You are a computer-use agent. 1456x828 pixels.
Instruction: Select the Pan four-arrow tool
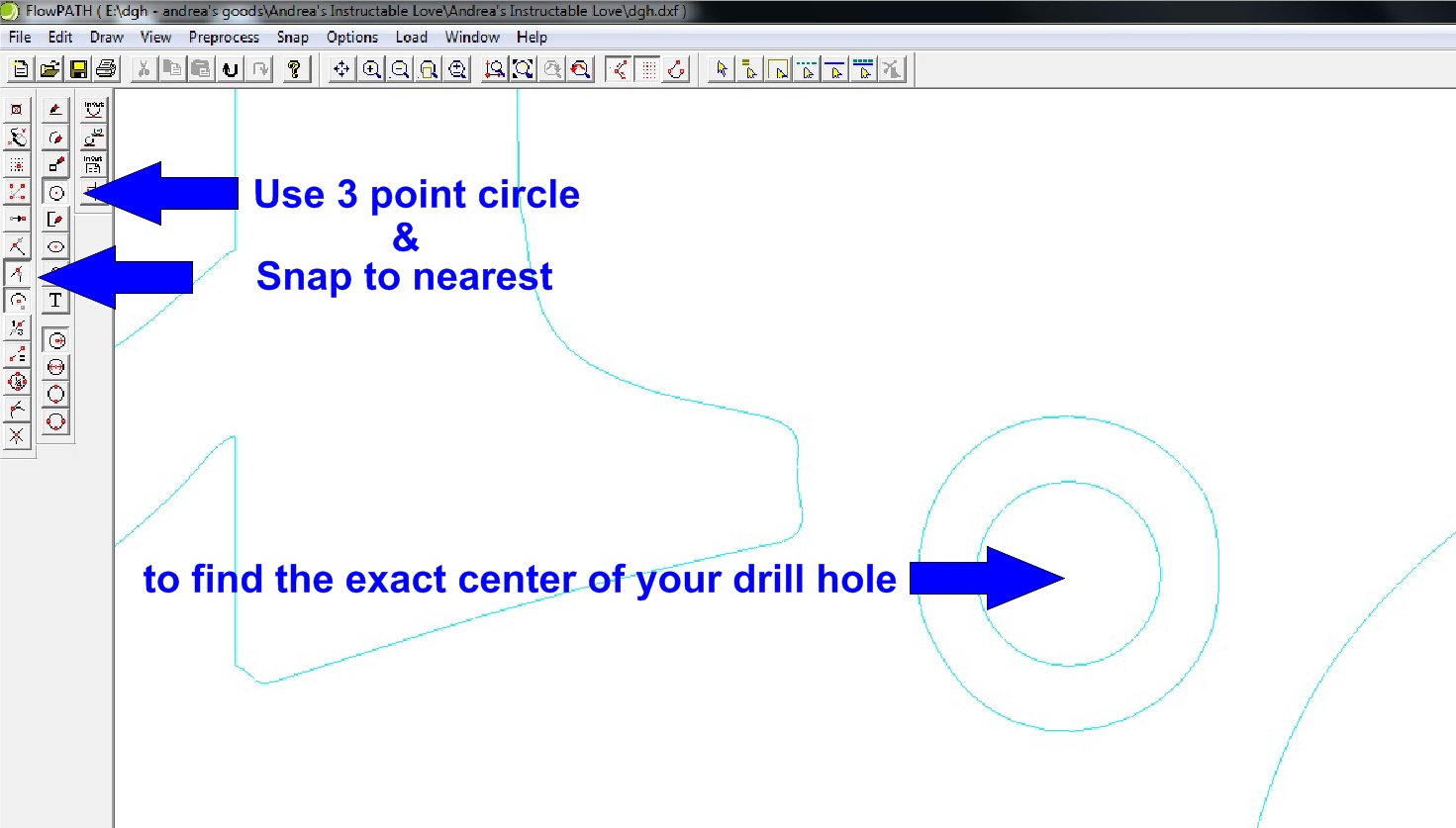coord(341,69)
